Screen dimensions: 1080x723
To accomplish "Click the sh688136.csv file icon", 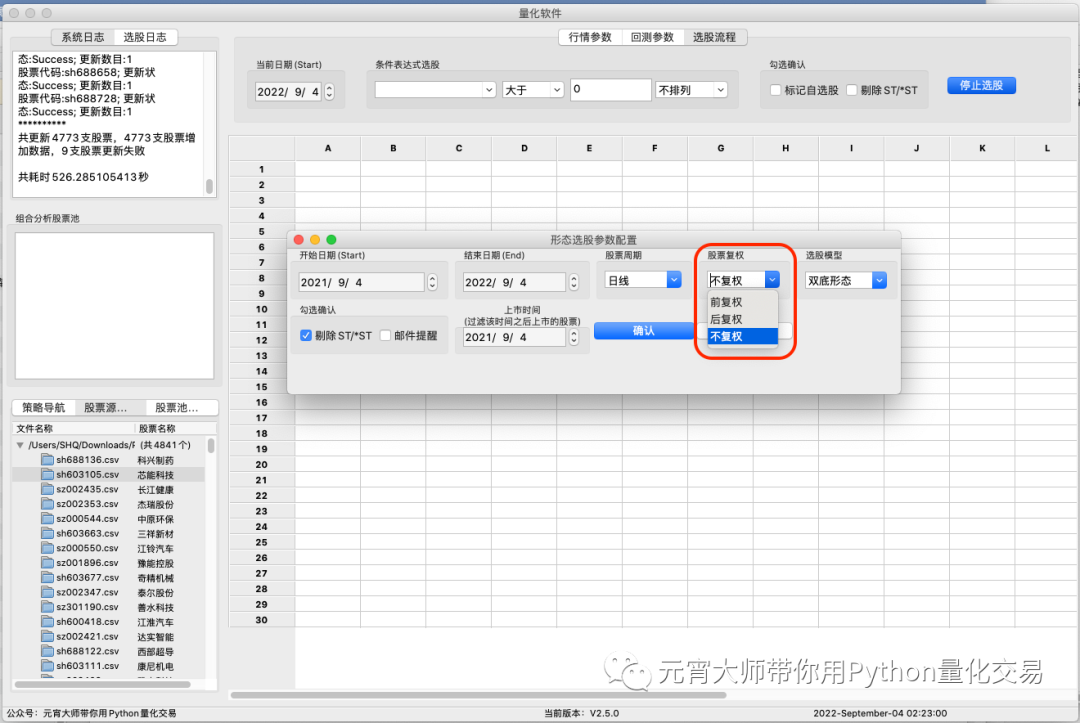I will 47,460.
